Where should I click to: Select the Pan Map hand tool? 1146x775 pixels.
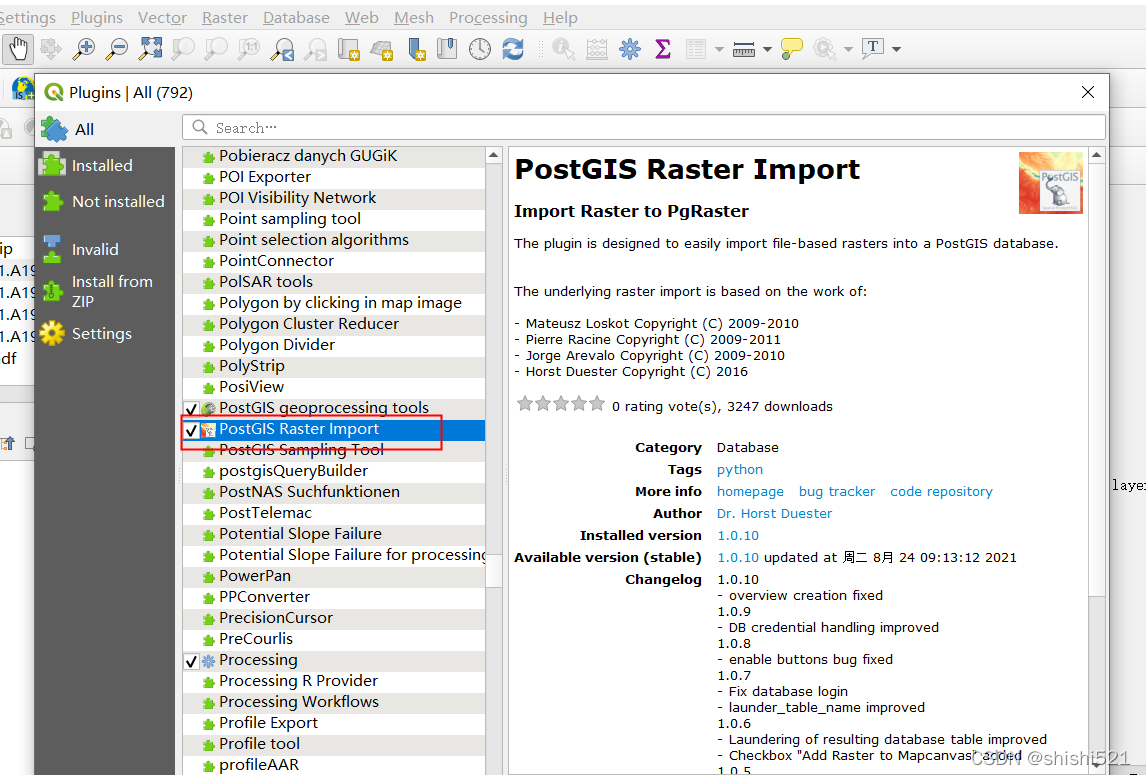[x=18, y=49]
